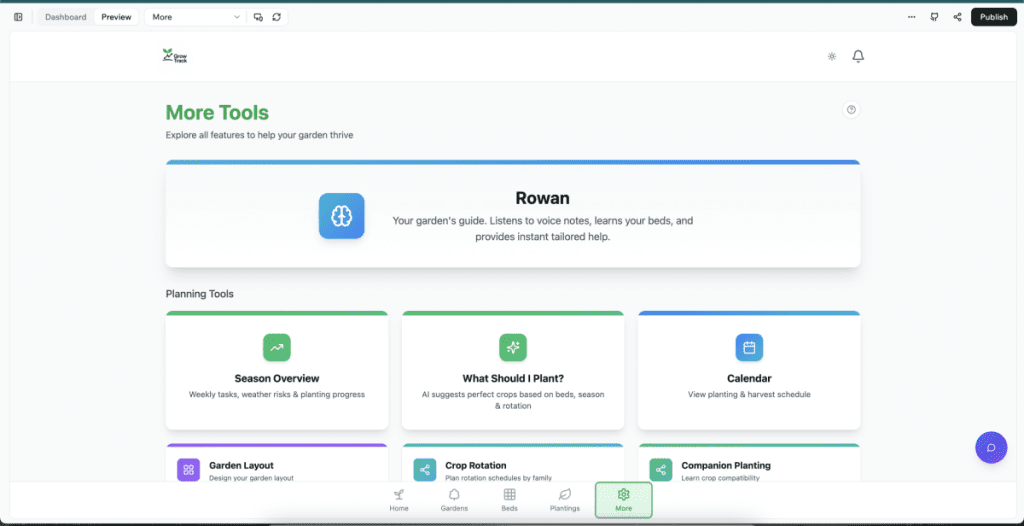The width and height of the screenshot is (1024, 526).
Task: Go to Beds in bottom navigation
Action: tap(509, 501)
